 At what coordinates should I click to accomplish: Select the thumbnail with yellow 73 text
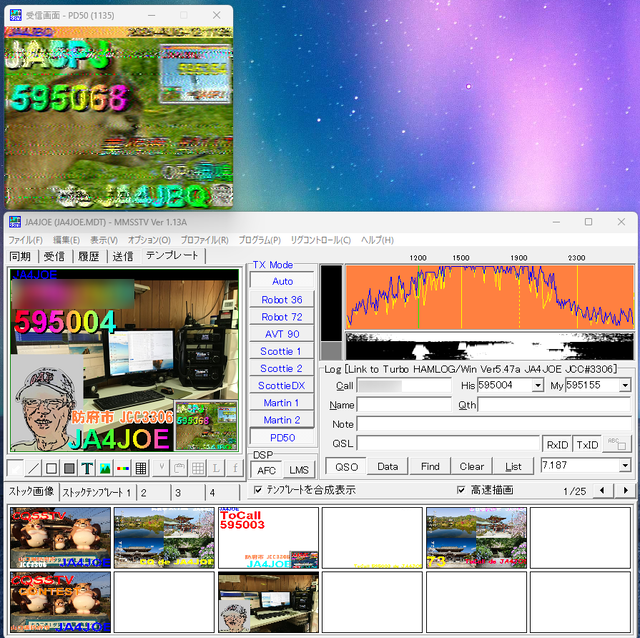[x=476, y=538]
